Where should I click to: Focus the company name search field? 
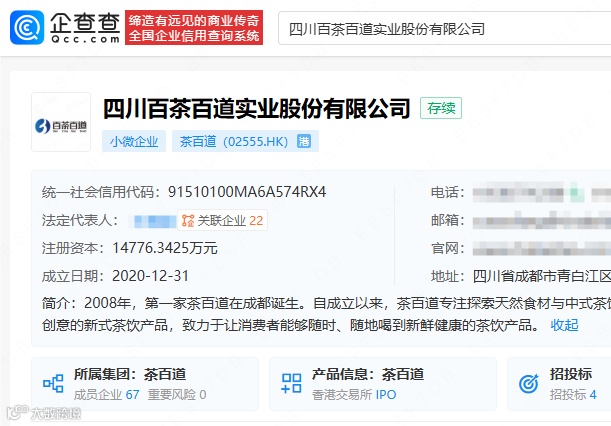(x=444, y=28)
